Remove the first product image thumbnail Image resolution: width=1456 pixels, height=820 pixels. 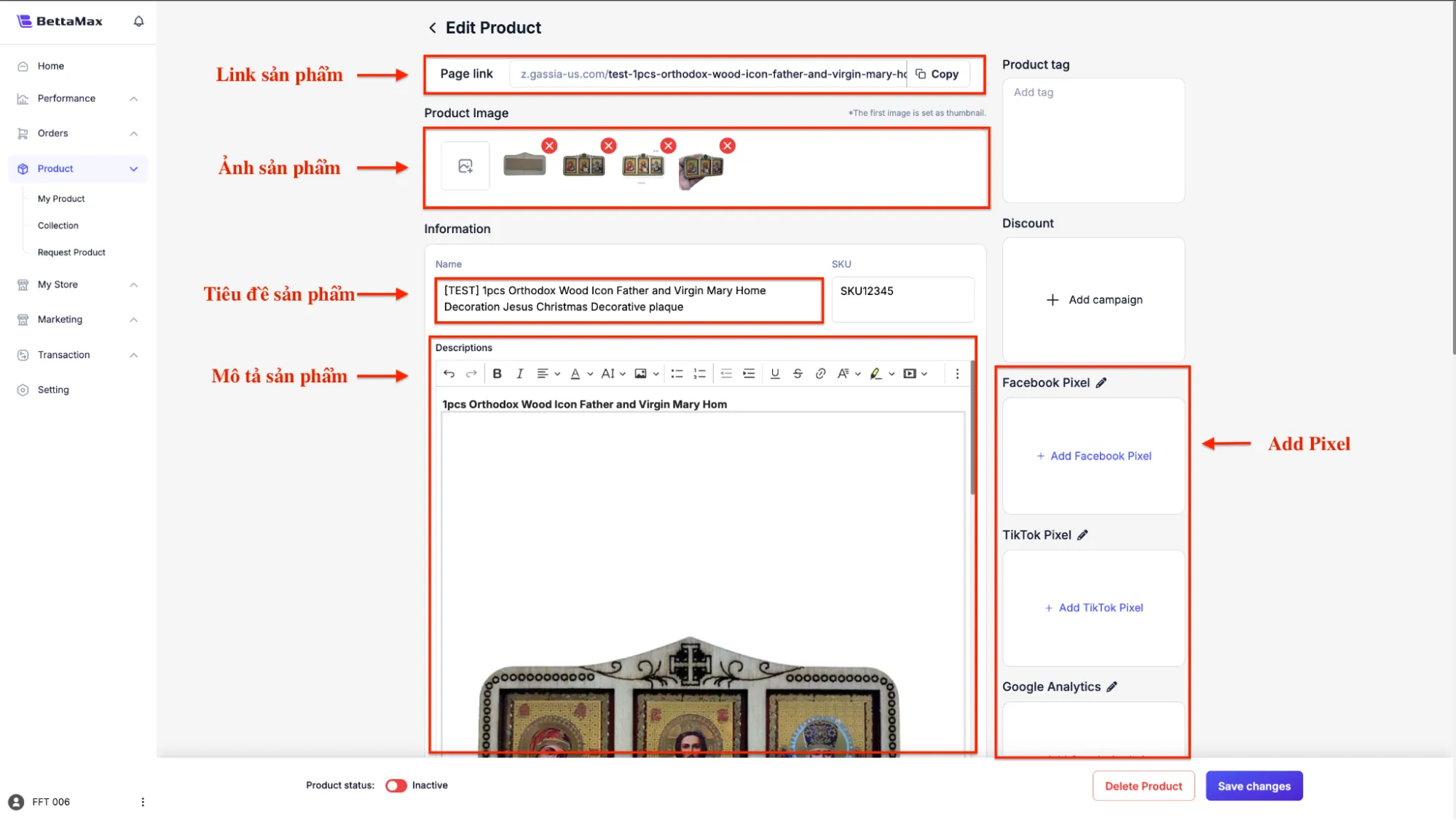(x=549, y=146)
